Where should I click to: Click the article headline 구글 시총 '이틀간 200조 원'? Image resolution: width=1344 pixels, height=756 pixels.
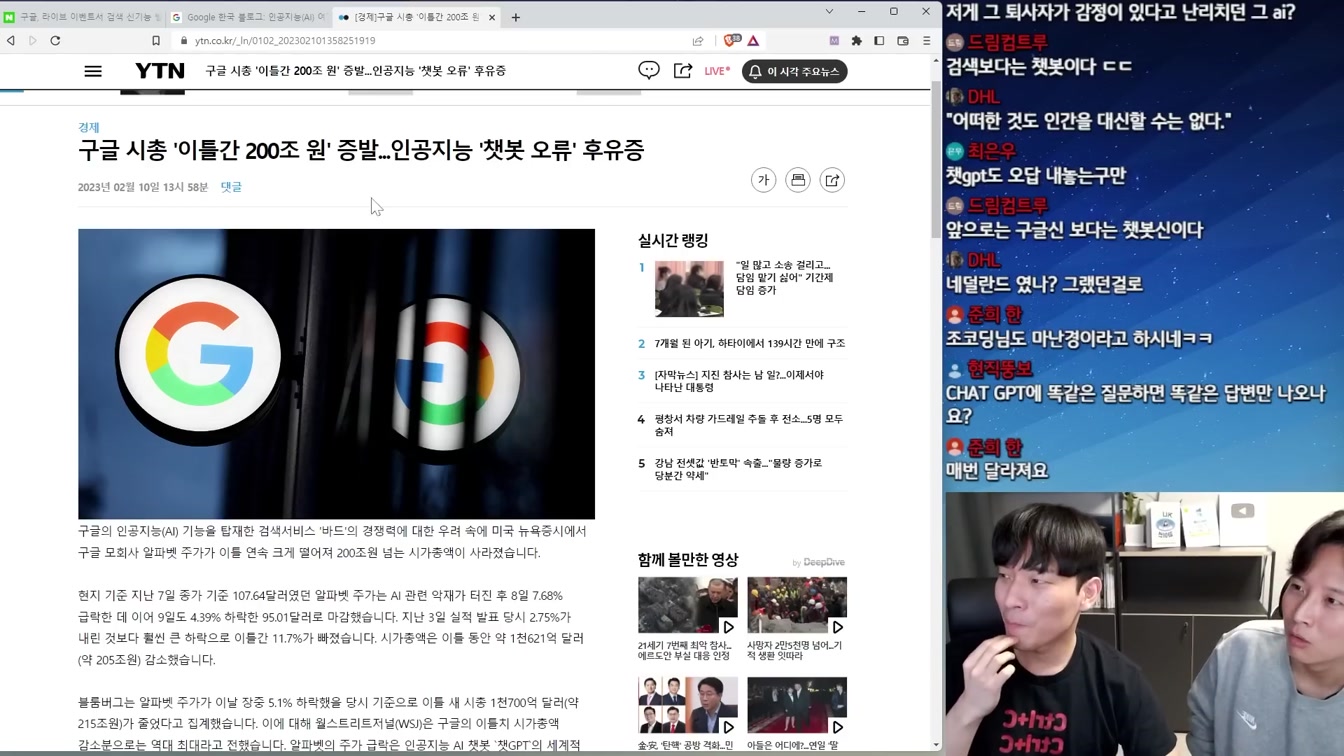click(x=361, y=150)
